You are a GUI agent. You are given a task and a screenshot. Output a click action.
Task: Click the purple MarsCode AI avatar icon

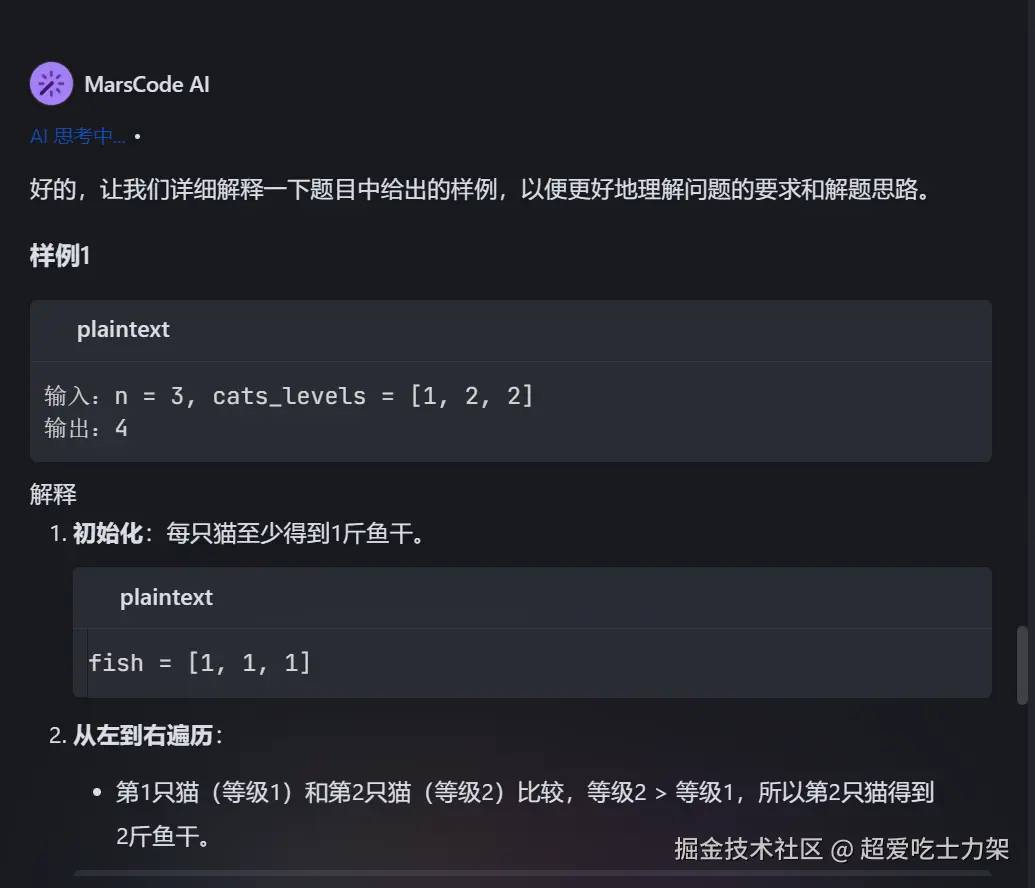pyautogui.click(x=51, y=84)
